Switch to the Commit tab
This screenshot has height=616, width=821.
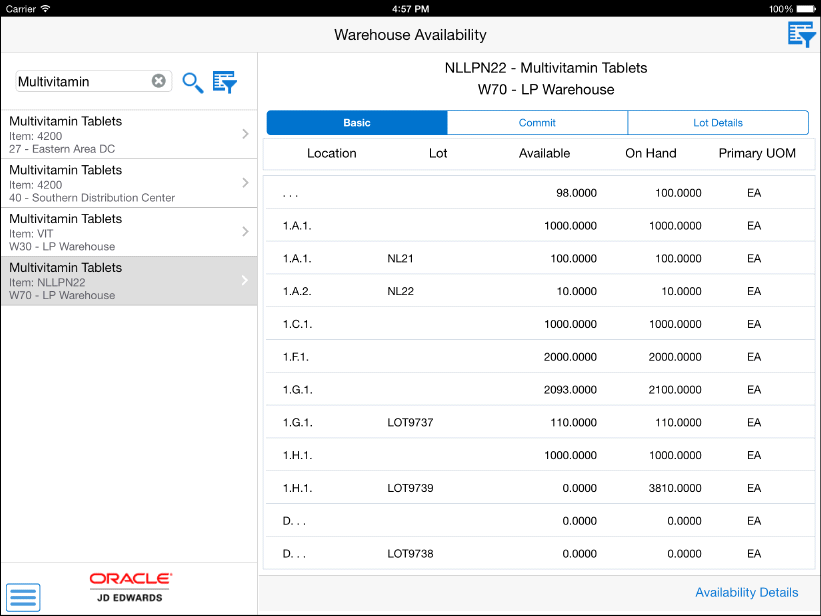pyautogui.click(x=537, y=123)
